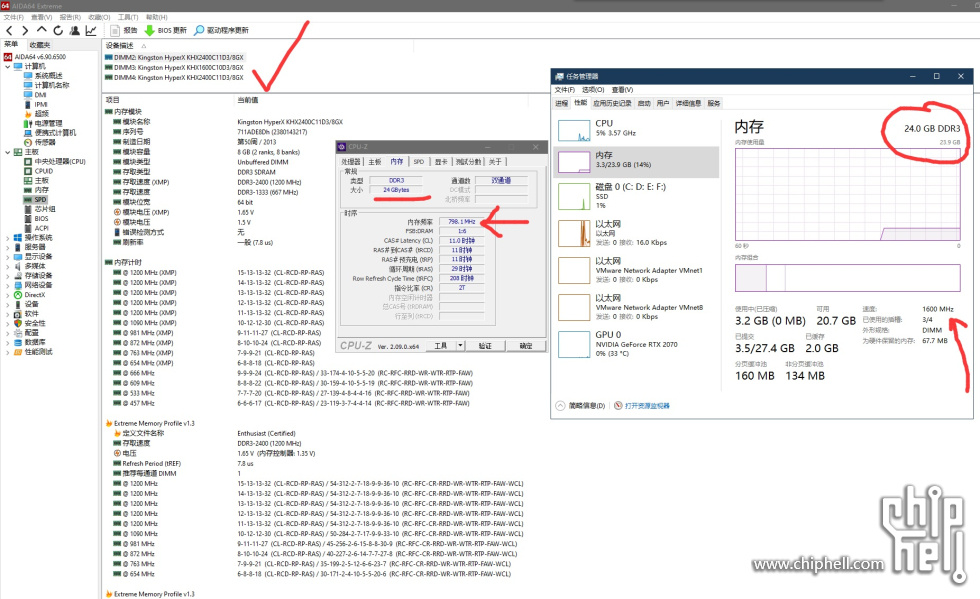Open the CPU-Z 工具 dropdown arrow
Viewport: 980px width, 599px height.
coord(460,346)
